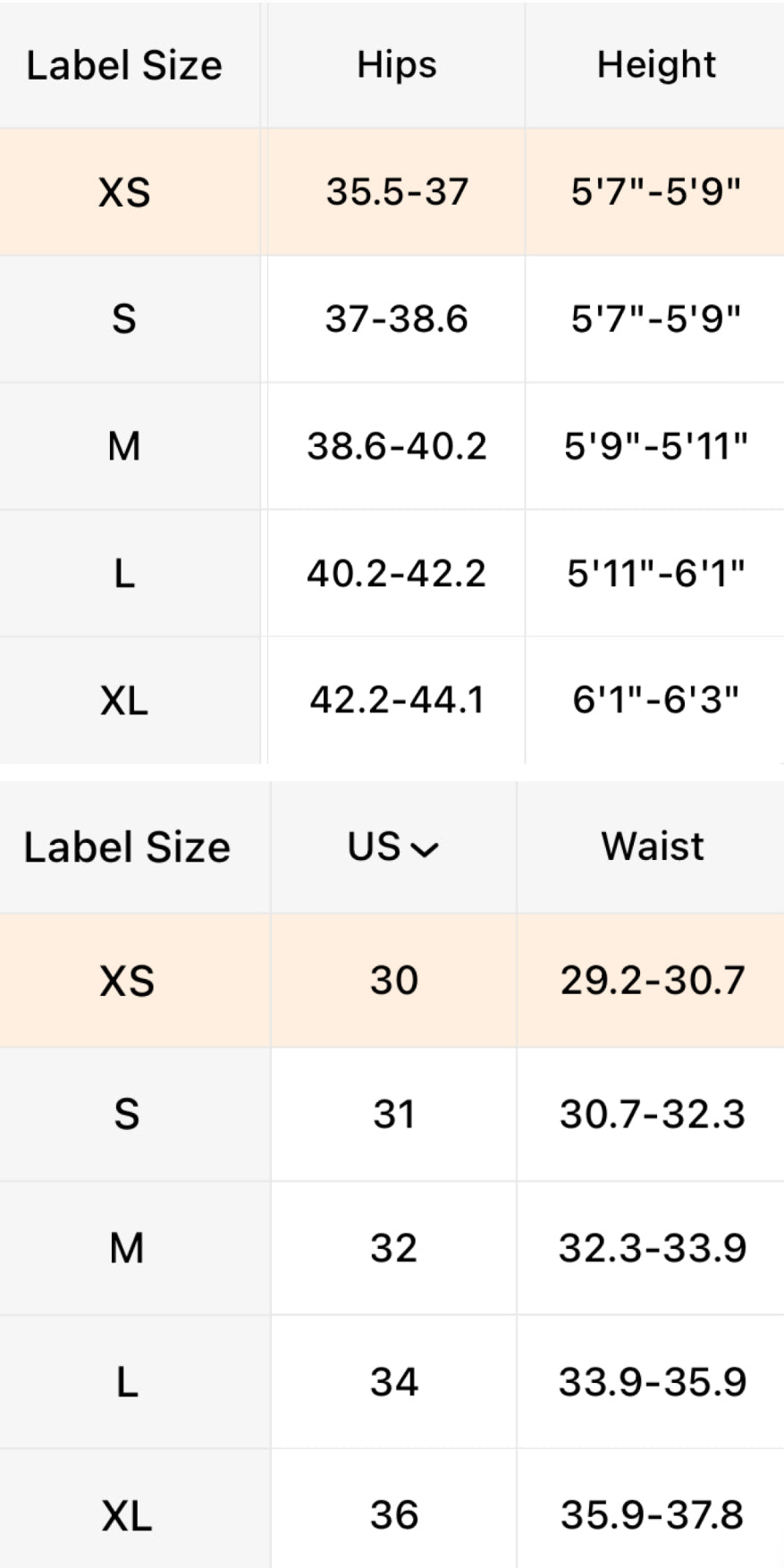Select the waist range 29.2-30.7
The width and height of the screenshot is (784, 1568).
click(653, 981)
